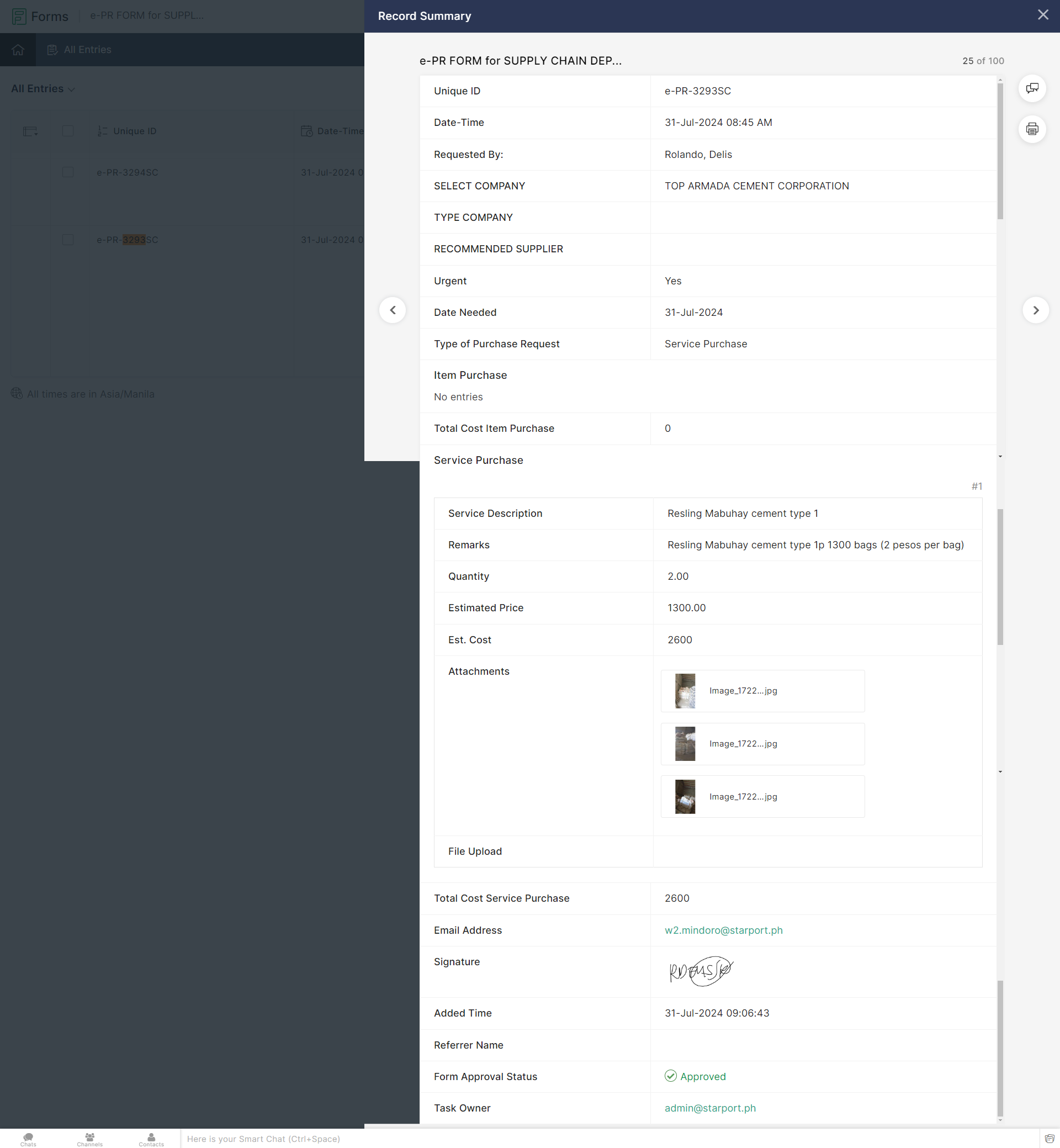This screenshot has width=1060, height=1148.
Task: Click the home icon in navigation bar
Action: [x=18, y=50]
